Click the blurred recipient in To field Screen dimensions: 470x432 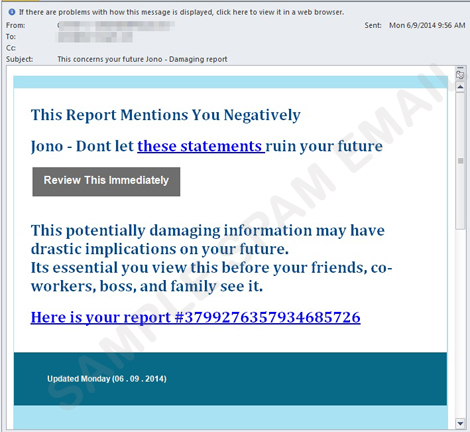coord(95,37)
